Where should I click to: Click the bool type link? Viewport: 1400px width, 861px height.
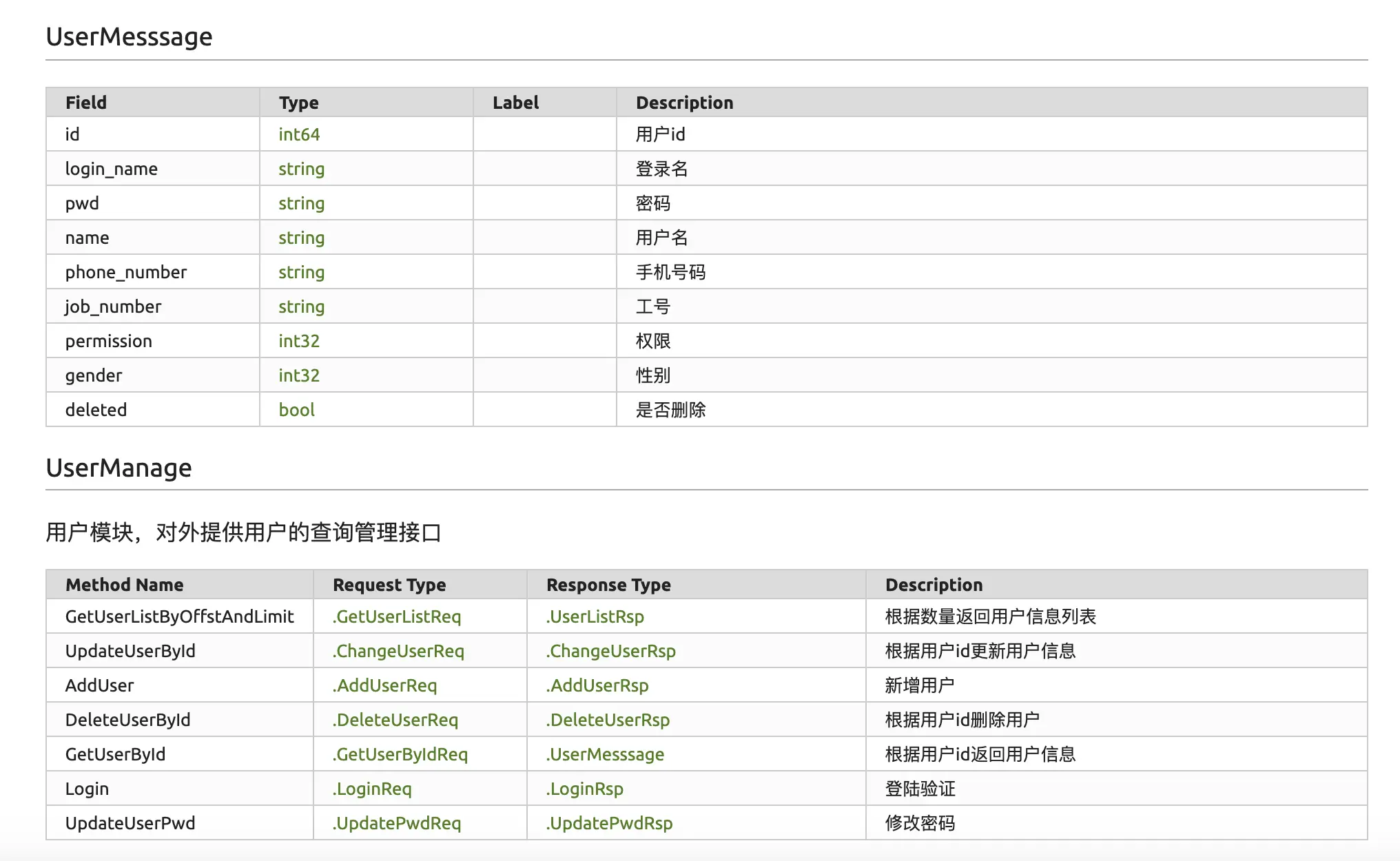(x=296, y=410)
